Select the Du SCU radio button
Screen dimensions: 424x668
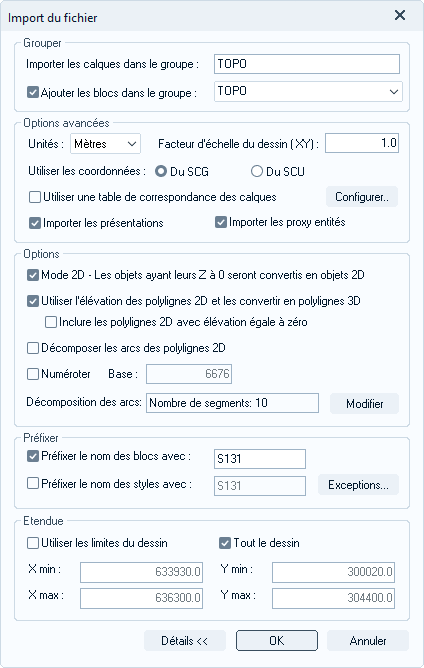(x=257, y=171)
